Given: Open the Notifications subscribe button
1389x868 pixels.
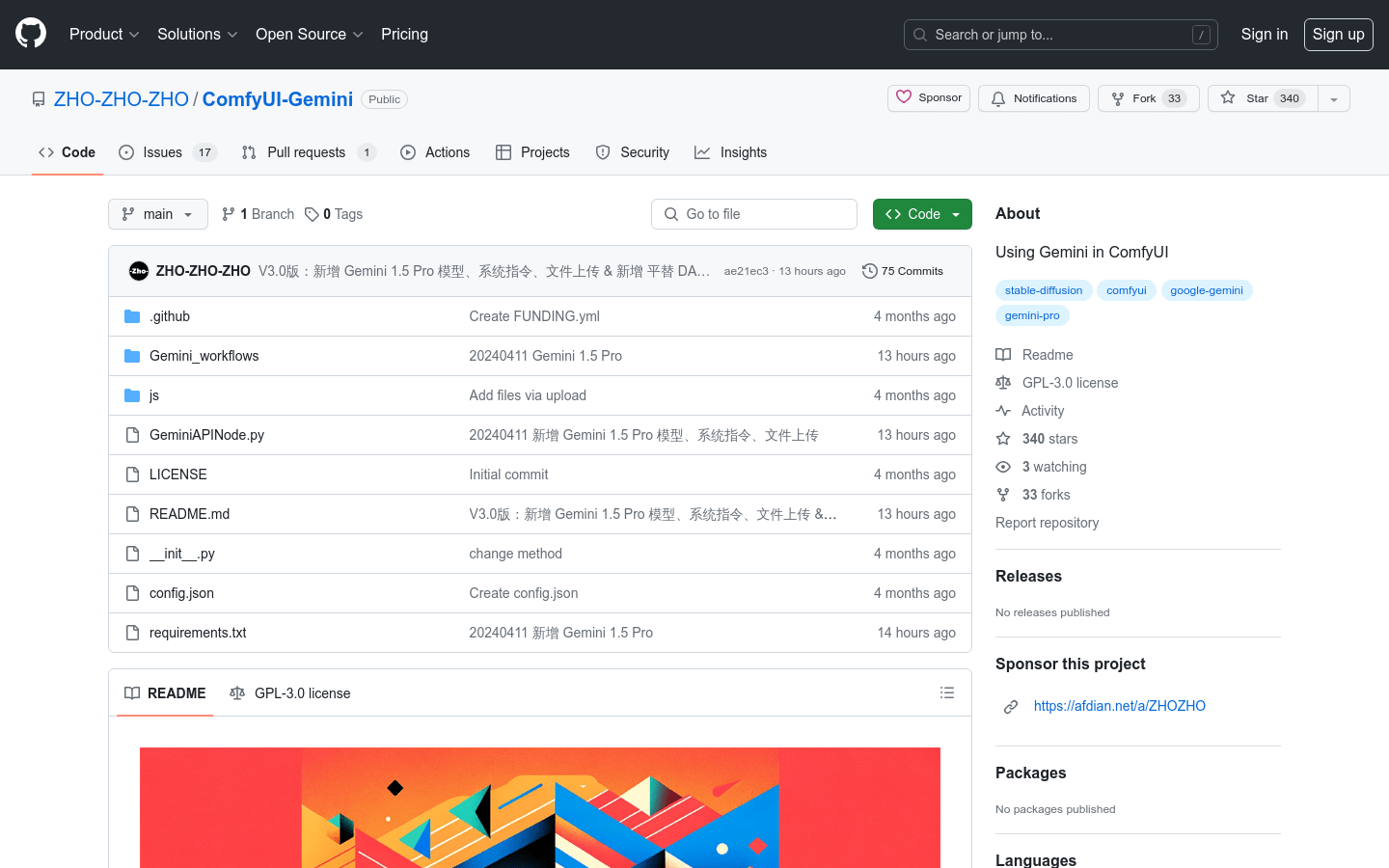Looking at the screenshot, I should point(1034,98).
